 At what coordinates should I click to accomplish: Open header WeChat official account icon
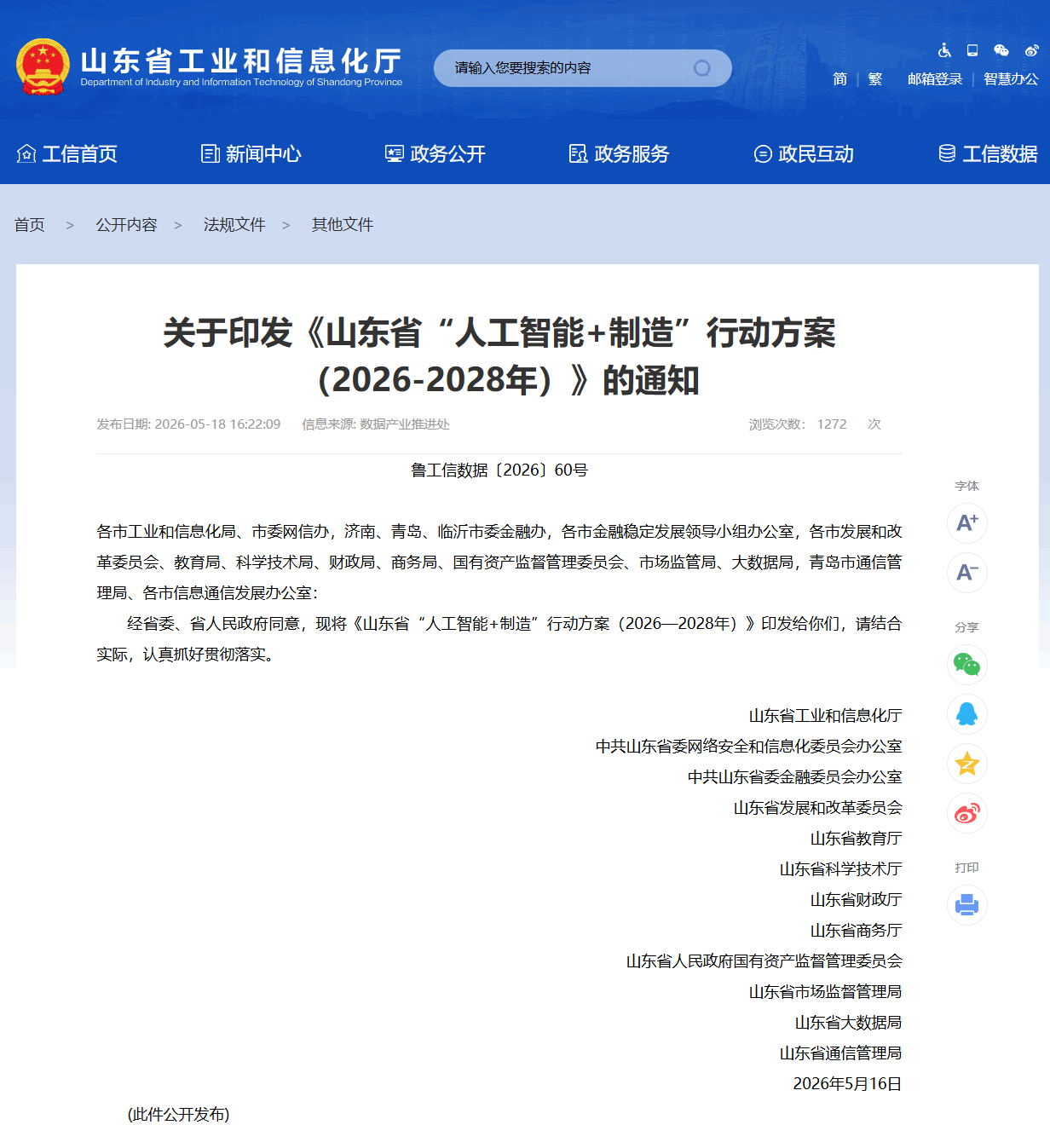click(x=1001, y=50)
